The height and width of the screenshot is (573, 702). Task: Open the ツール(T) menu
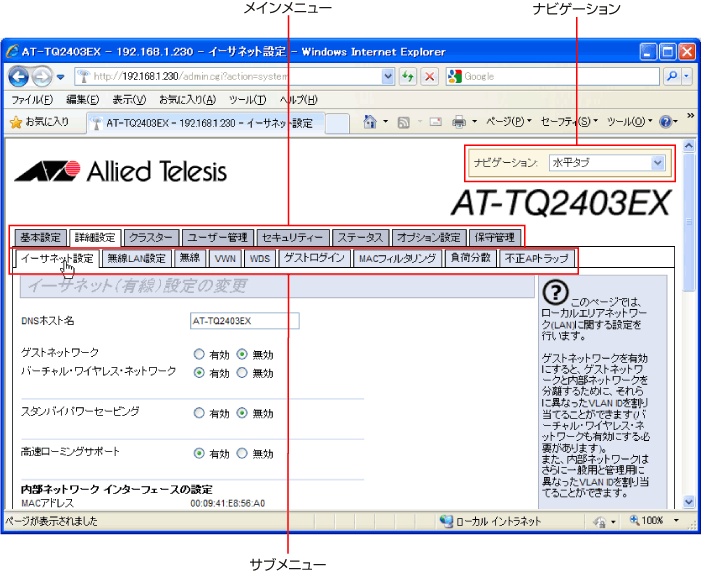[x=248, y=99]
